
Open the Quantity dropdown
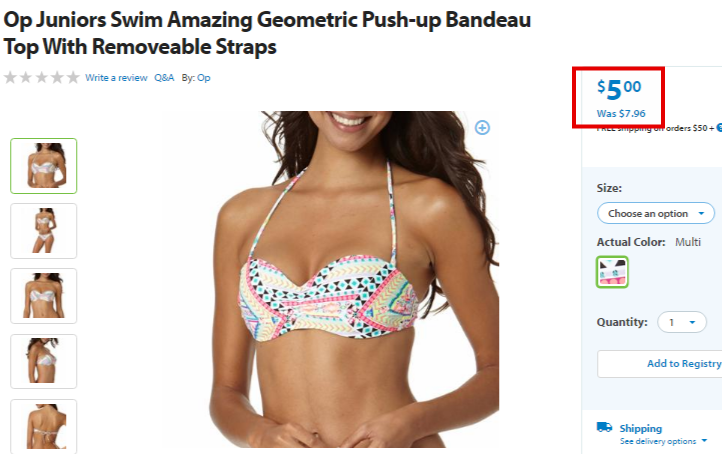click(682, 322)
